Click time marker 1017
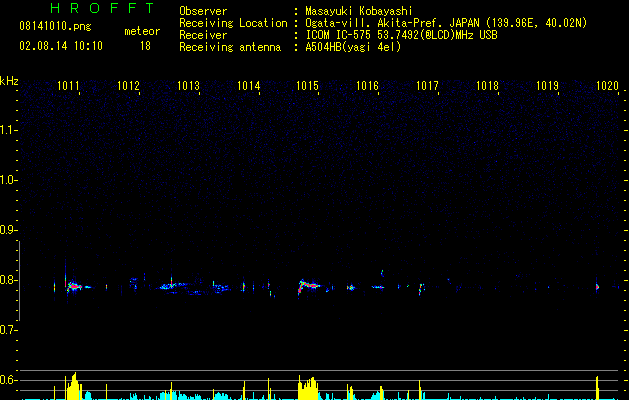Viewport: 629px width, 400px height. [x=427, y=86]
